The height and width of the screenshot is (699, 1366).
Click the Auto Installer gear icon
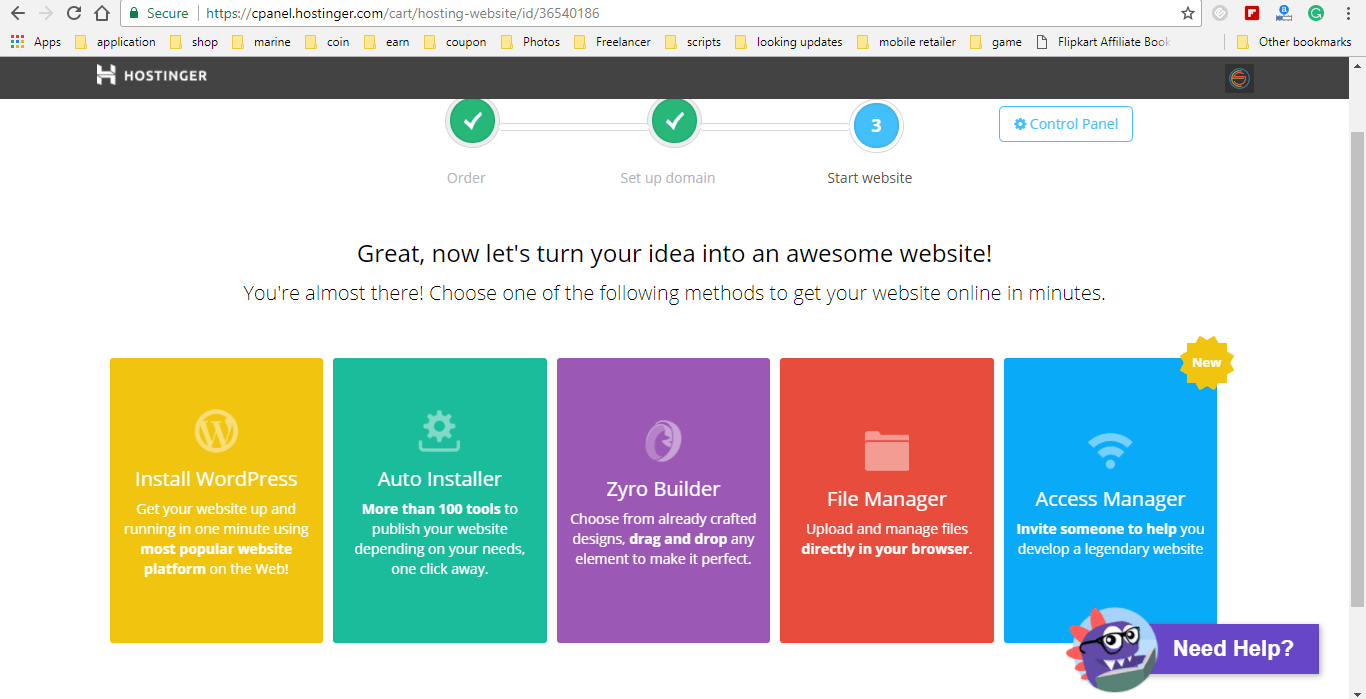coord(439,431)
